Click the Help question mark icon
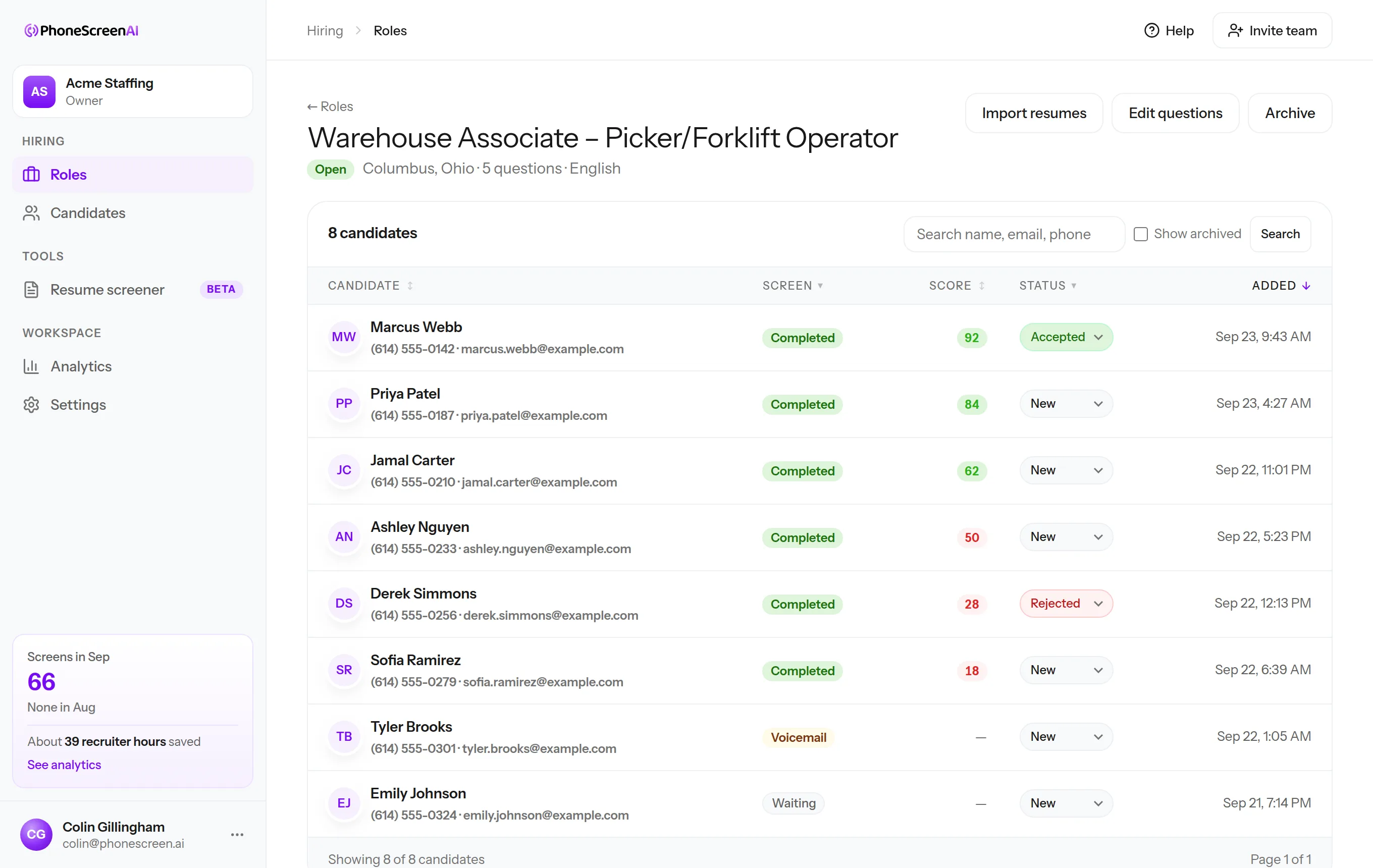This screenshot has height=868, width=1373. click(x=1152, y=31)
